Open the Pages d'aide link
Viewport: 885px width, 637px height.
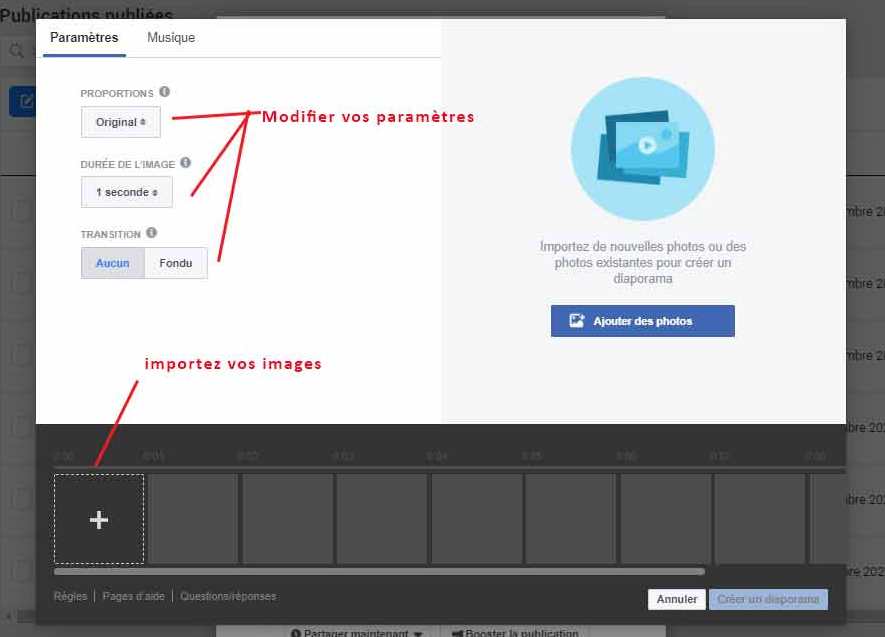(133, 597)
